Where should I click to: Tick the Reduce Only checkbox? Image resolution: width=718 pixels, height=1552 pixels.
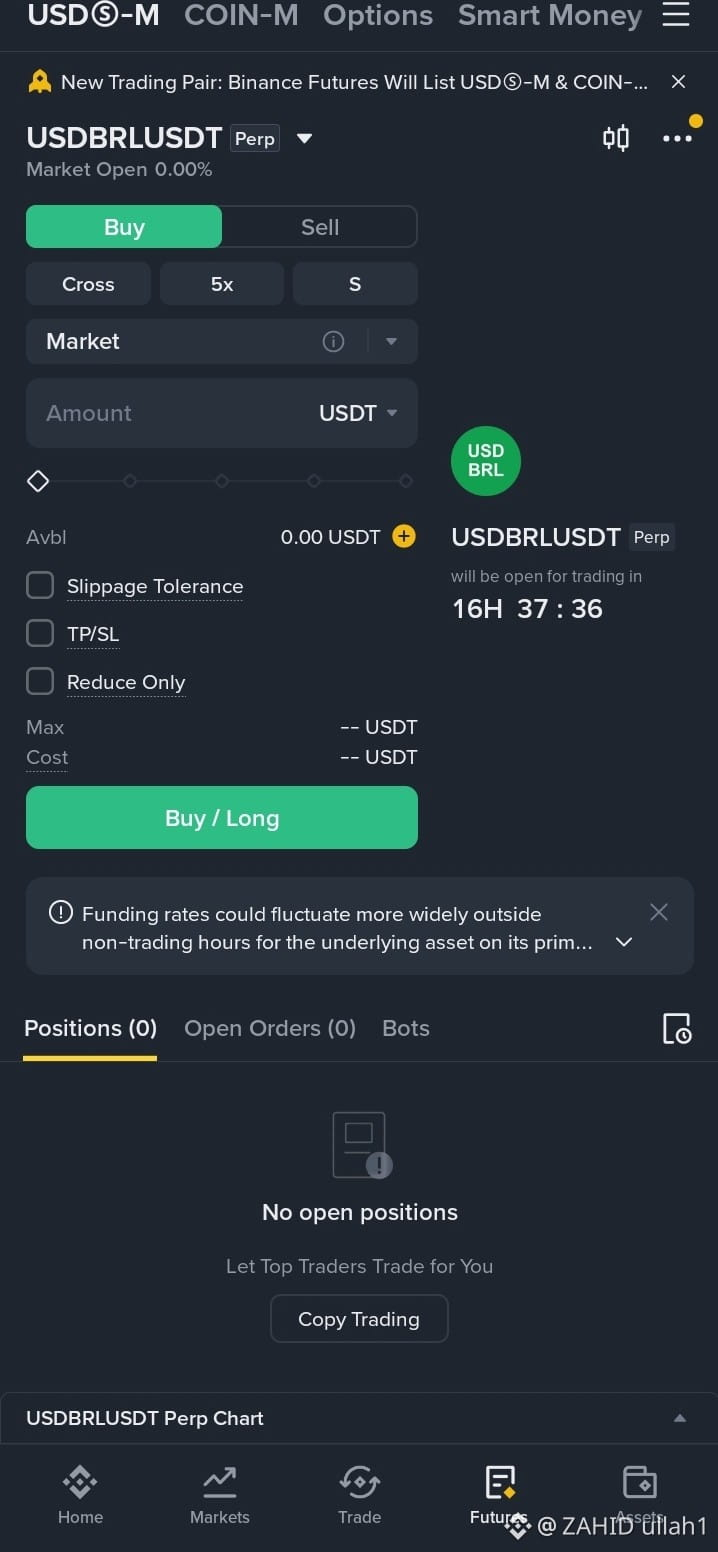click(40, 681)
